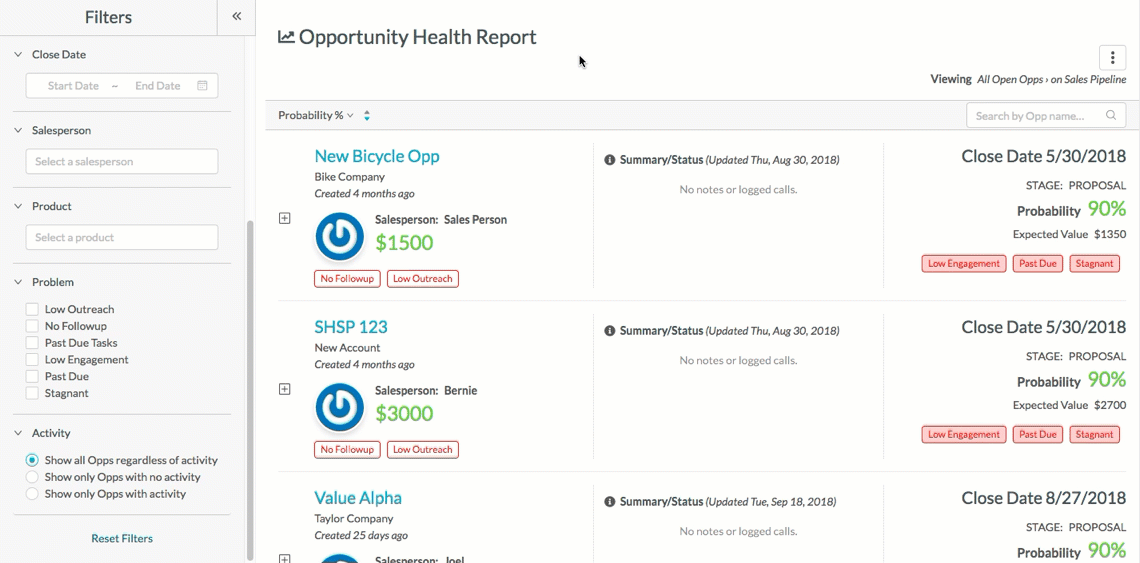The image size is (1140, 563).
Task: Open the three-dot options menu
Action: click(x=1112, y=58)
